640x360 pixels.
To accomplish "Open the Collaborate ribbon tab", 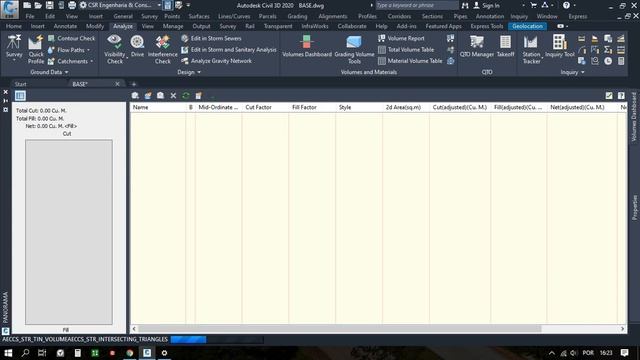I will coord(352,26).
